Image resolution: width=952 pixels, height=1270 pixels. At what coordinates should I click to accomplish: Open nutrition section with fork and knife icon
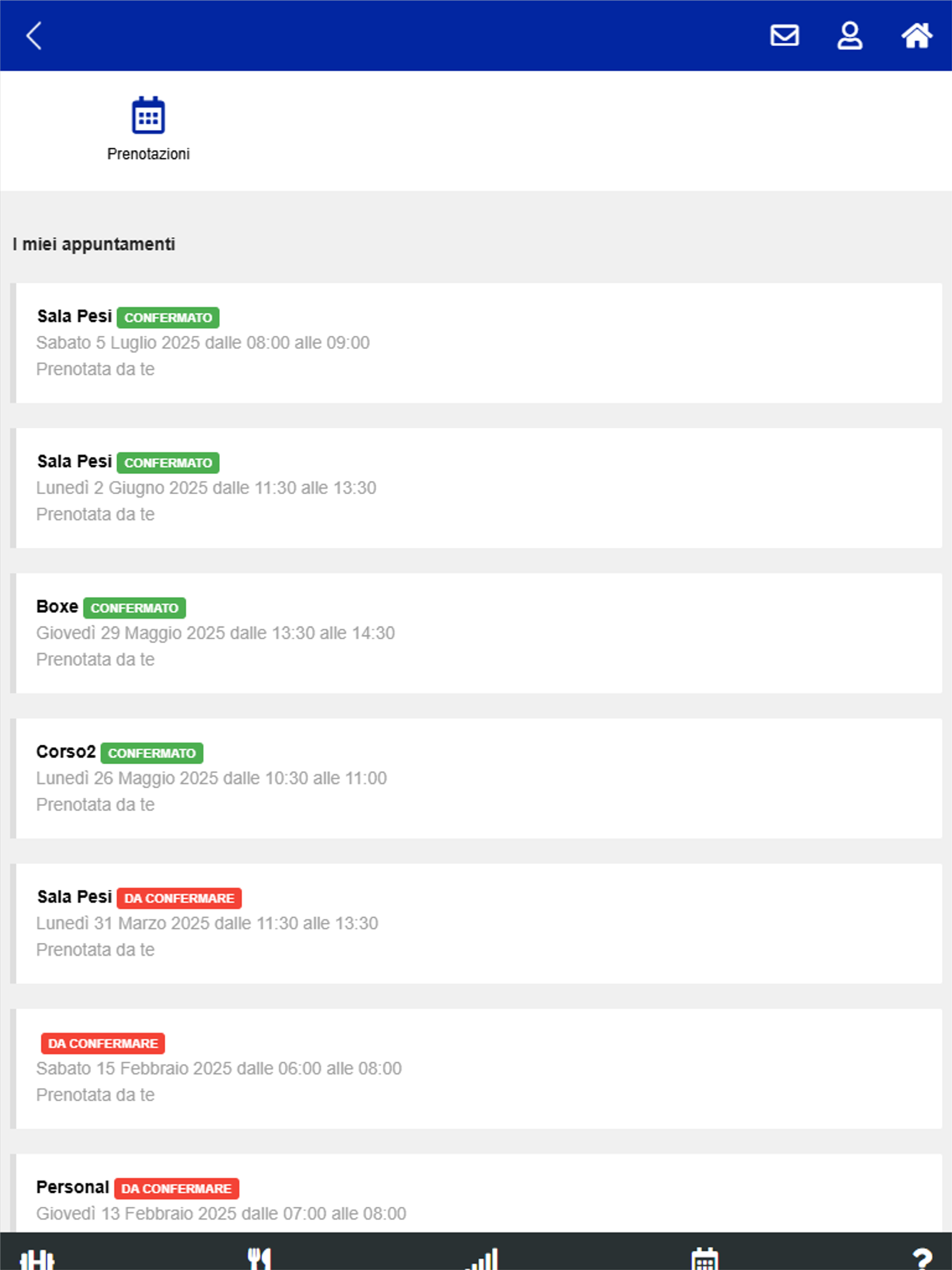259,1258
